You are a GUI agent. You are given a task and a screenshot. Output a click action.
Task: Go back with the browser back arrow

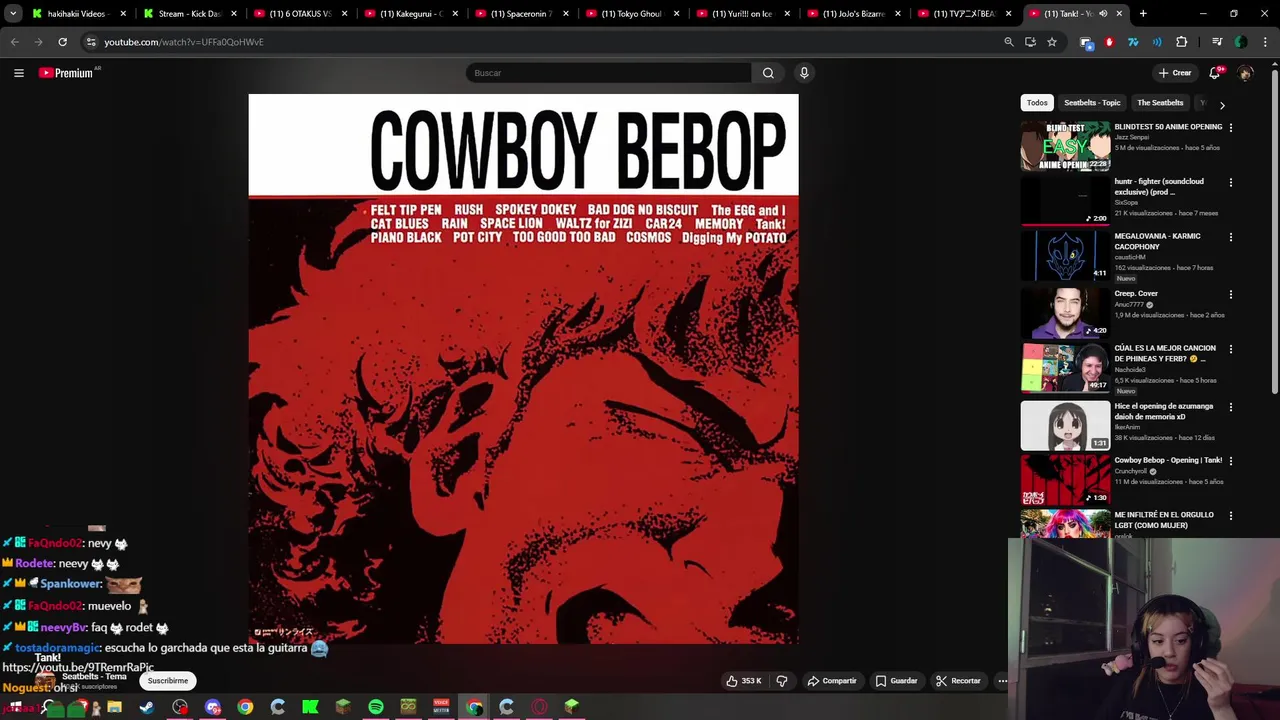15,42
